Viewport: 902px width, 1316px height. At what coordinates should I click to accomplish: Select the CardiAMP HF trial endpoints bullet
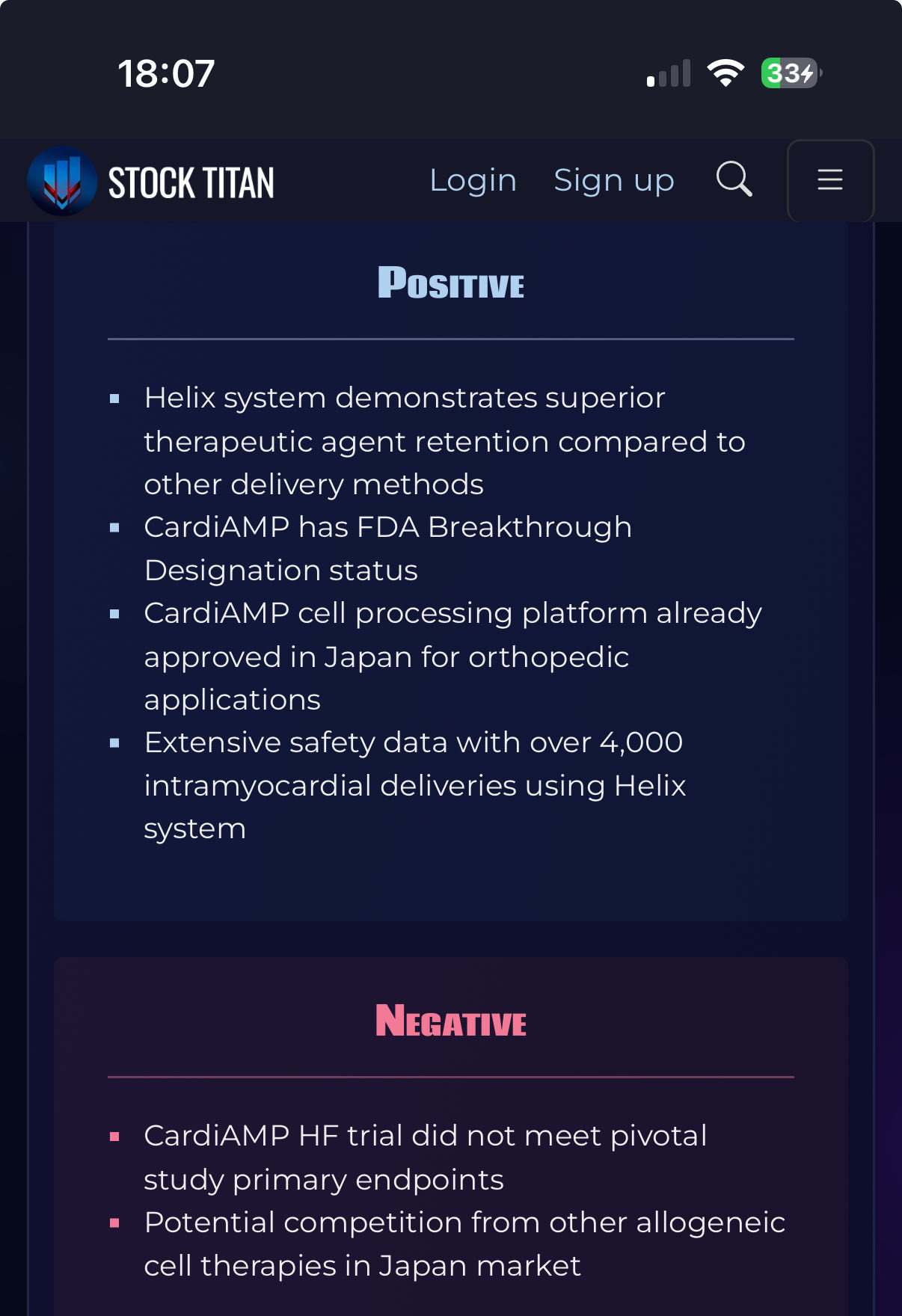(425, 1157)
